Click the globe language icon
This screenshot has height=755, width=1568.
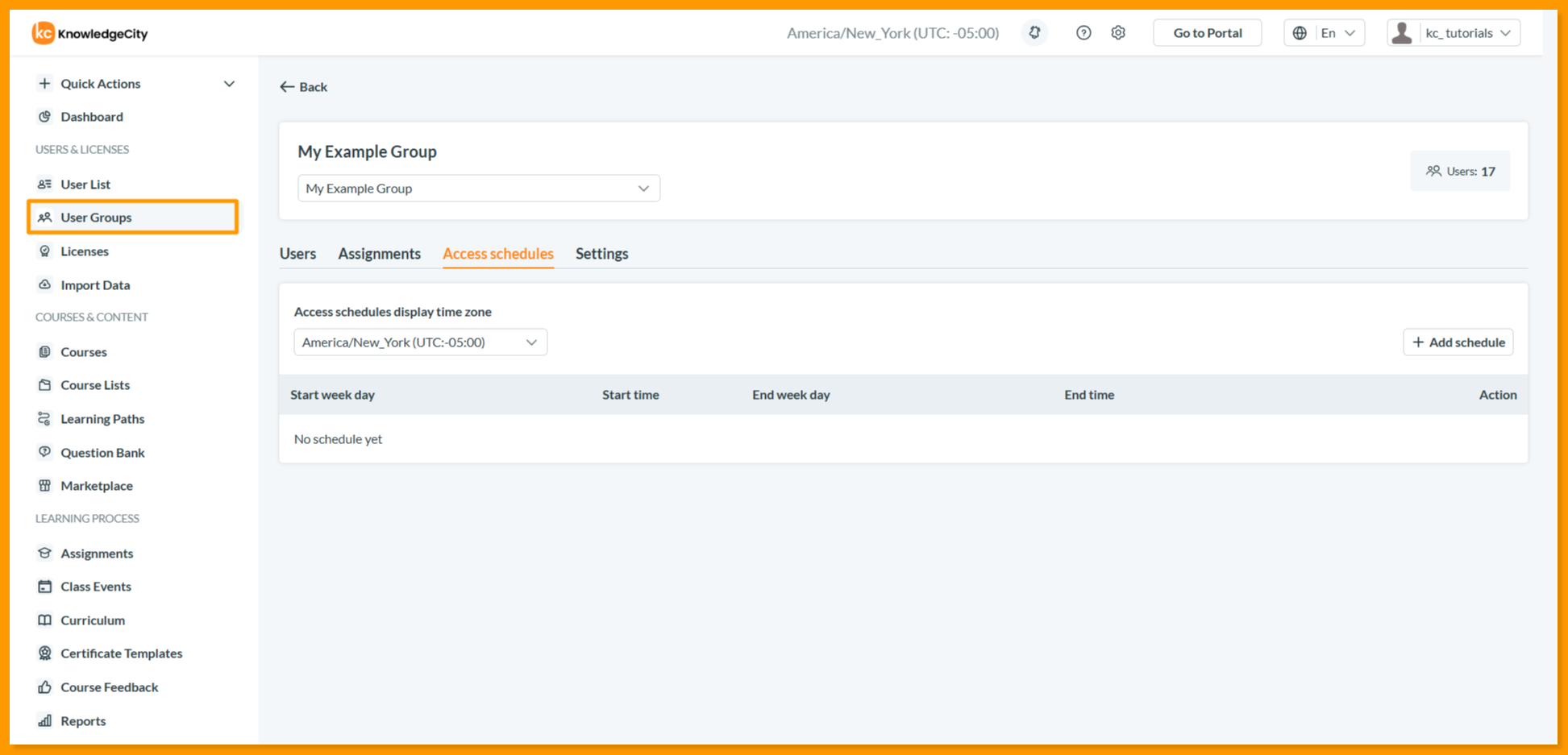tap(1300, 33)
